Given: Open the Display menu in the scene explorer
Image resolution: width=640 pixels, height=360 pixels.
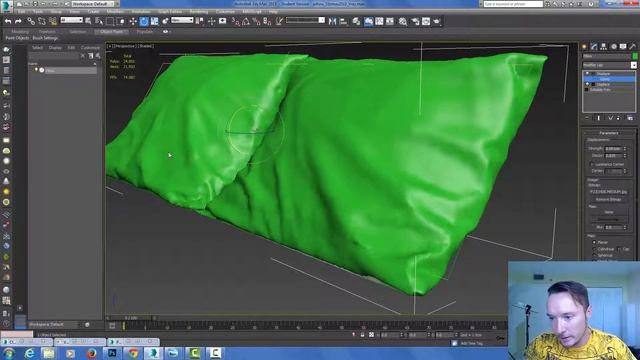Looking at the screenshot, I should pos(55,48).
